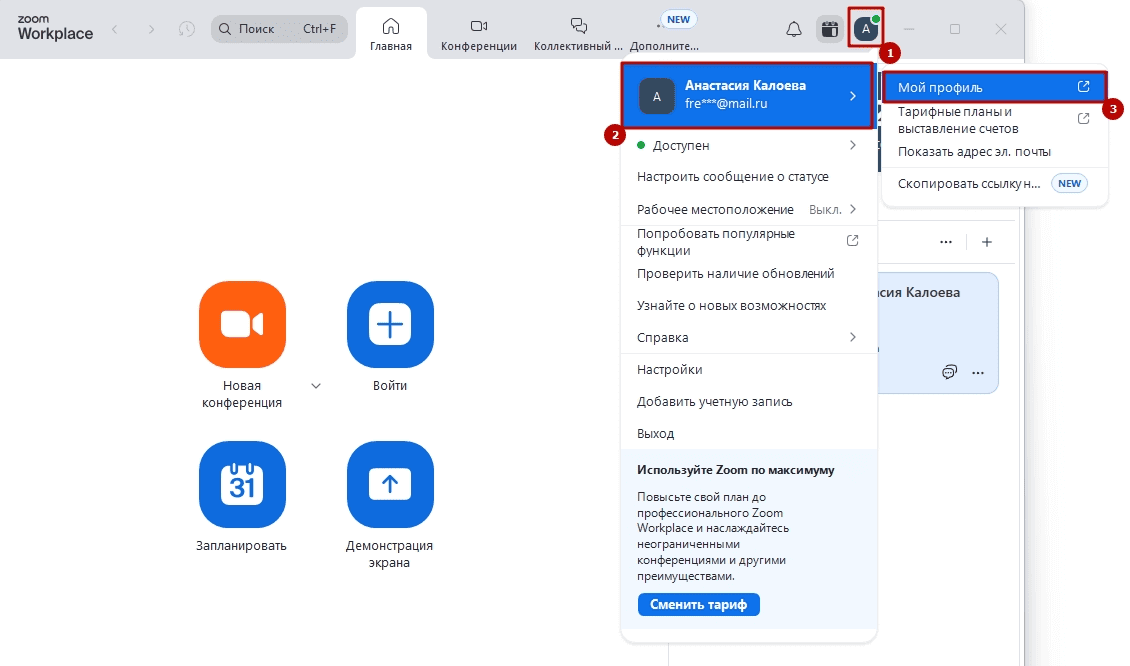Open the Коллективный chat tab
Image resolution: width=1130 pixels, height=666 pixels.
[x=578, y=34]
